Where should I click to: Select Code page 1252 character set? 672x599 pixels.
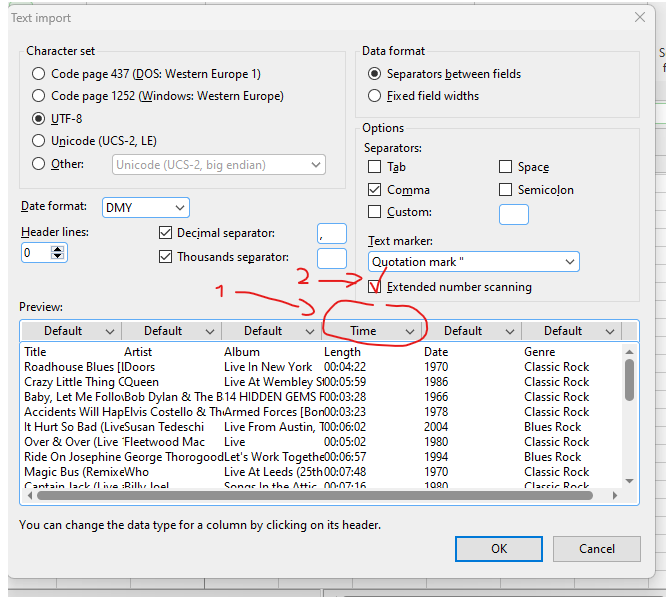pyautogui.click(x=39, y=96)
